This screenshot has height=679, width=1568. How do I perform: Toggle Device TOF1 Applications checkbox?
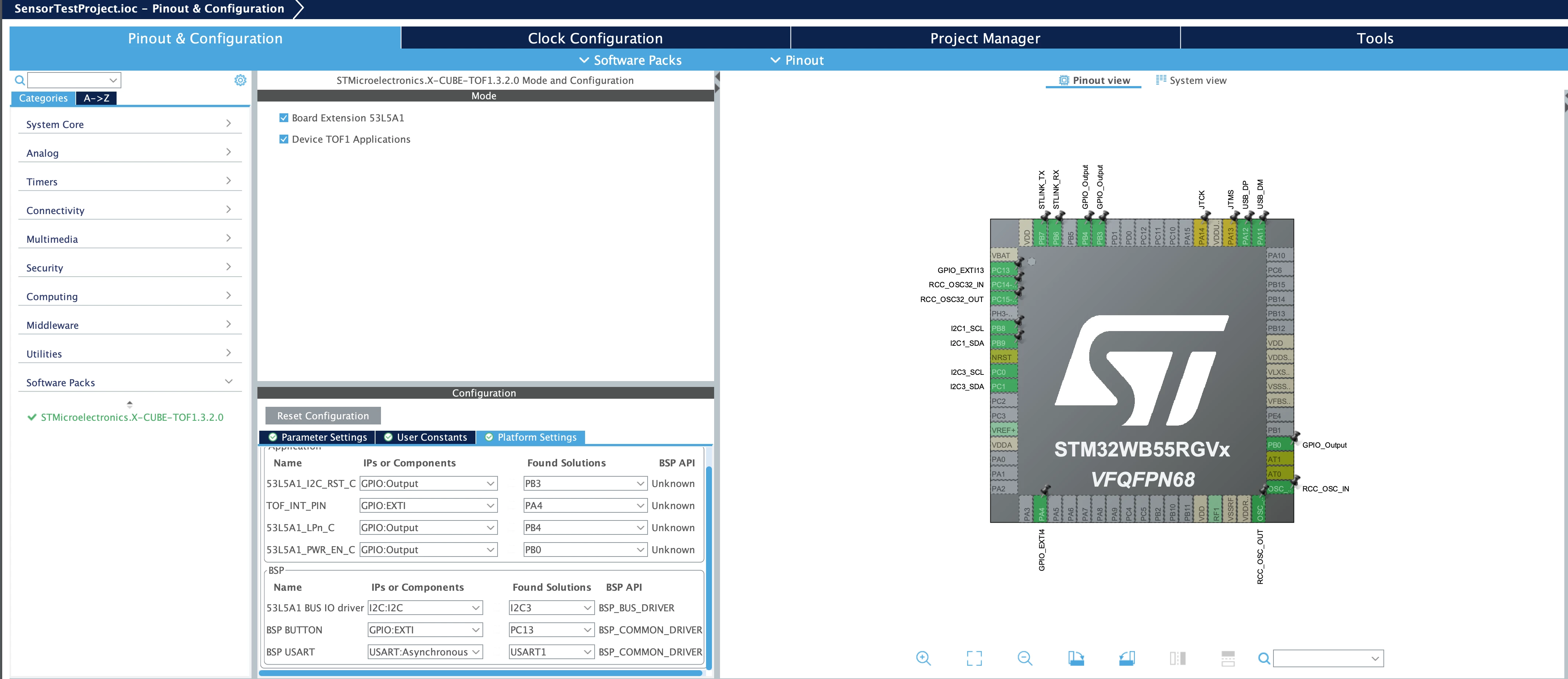pyautogui.click(x=284, y=139)
